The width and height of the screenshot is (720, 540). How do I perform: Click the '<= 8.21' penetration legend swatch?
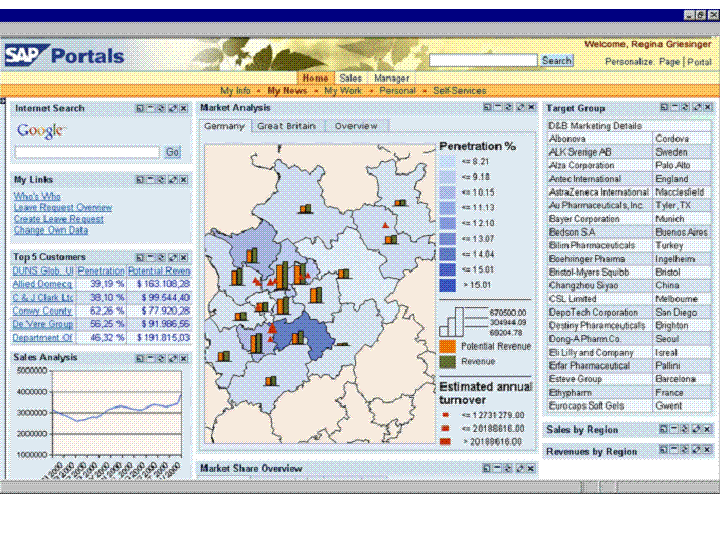447,162
